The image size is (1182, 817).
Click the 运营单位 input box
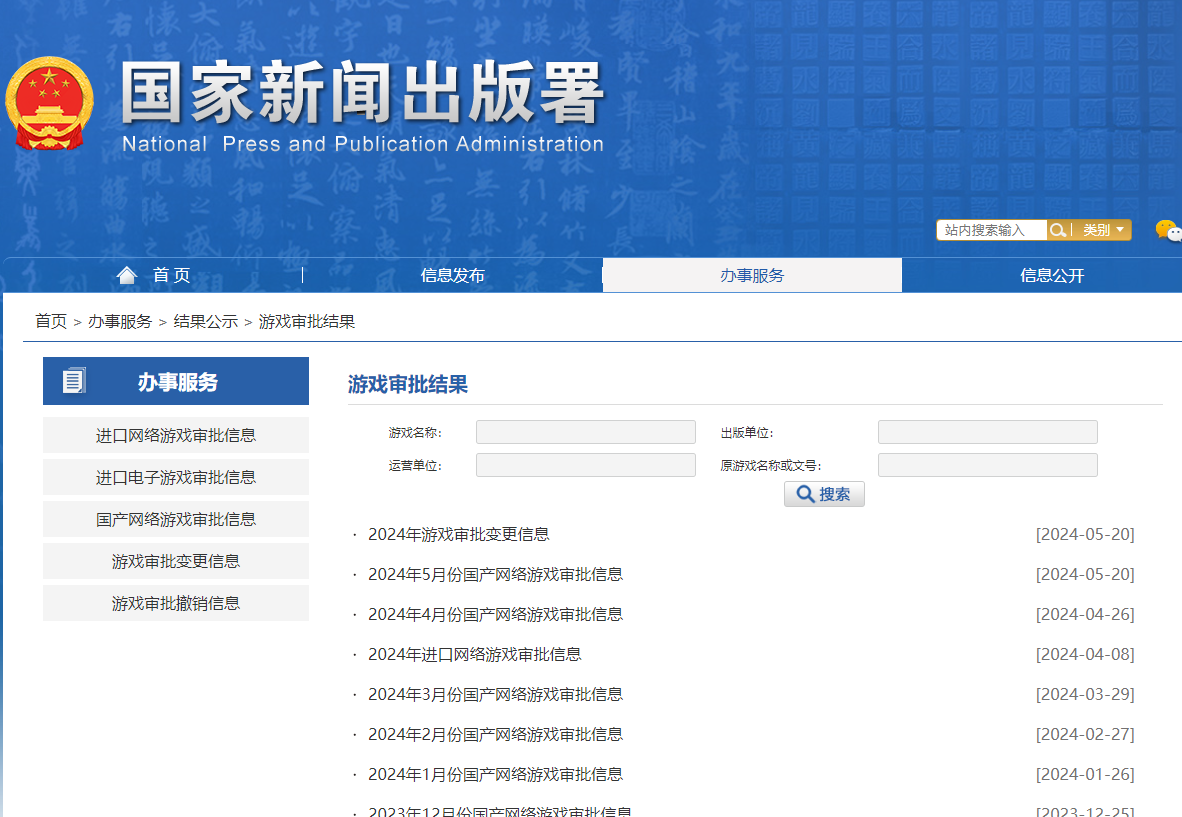tap(585, 465)
